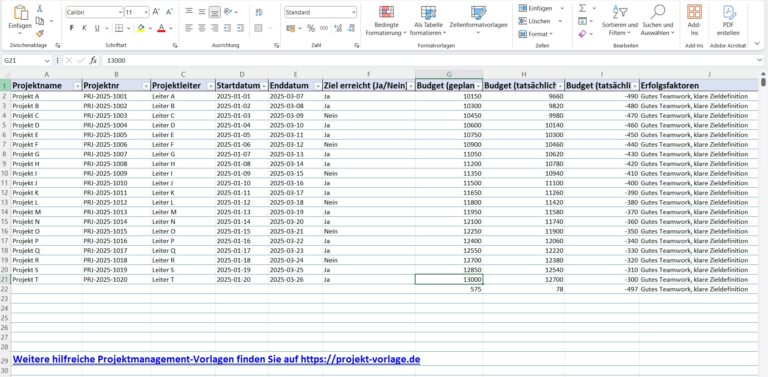
Task: Expand the Bedingte Formatierung menu
Action: coord(386,20)
